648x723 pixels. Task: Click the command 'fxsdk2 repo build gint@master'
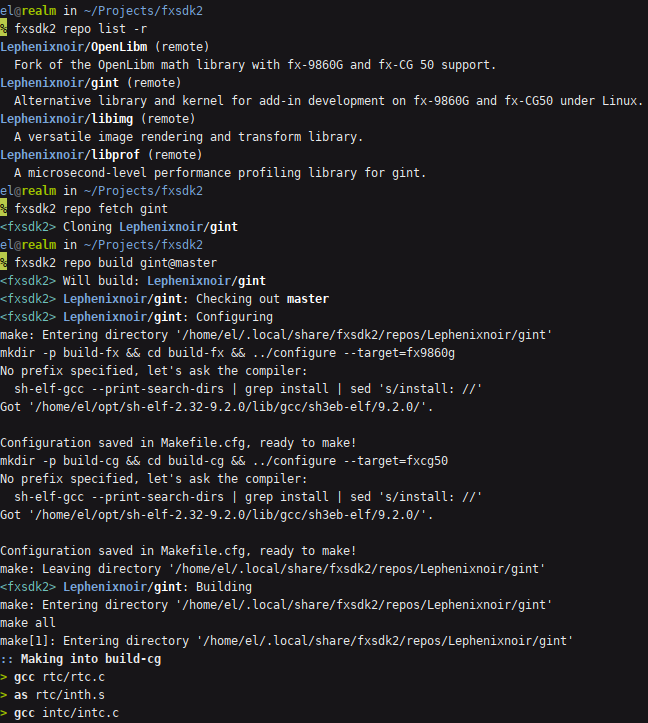[115, 262]
